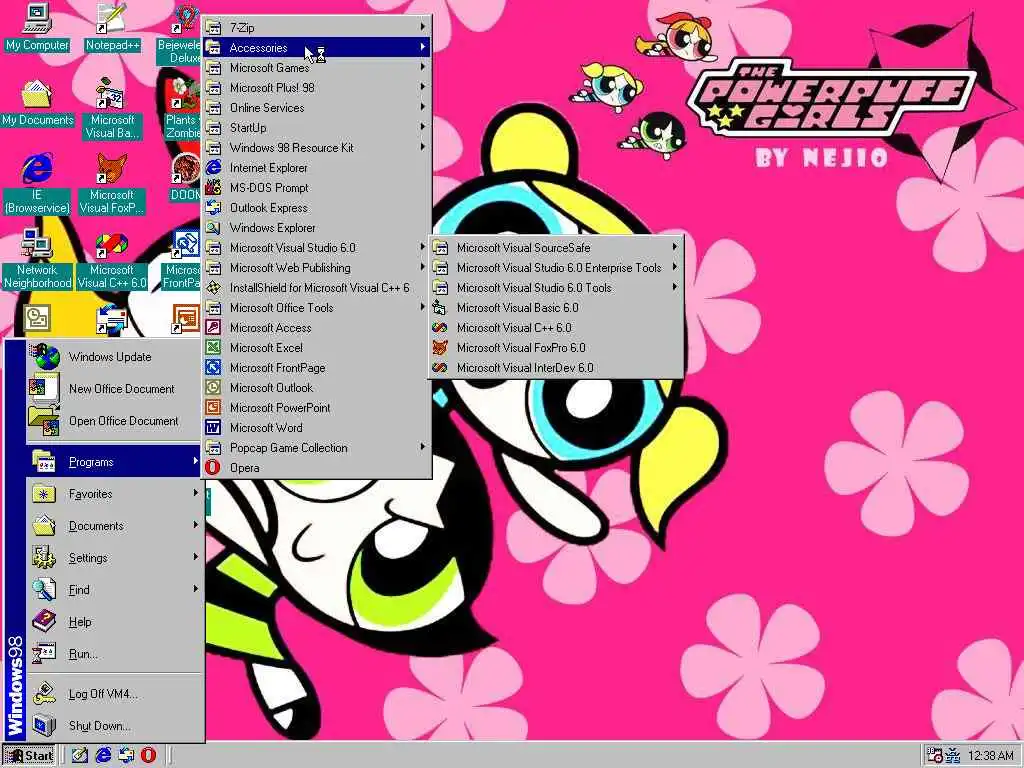Open Microsoft Web Publishing menu entry
Image resolution: width=1024 pixels, height=768 pixels.
(317, 268)
